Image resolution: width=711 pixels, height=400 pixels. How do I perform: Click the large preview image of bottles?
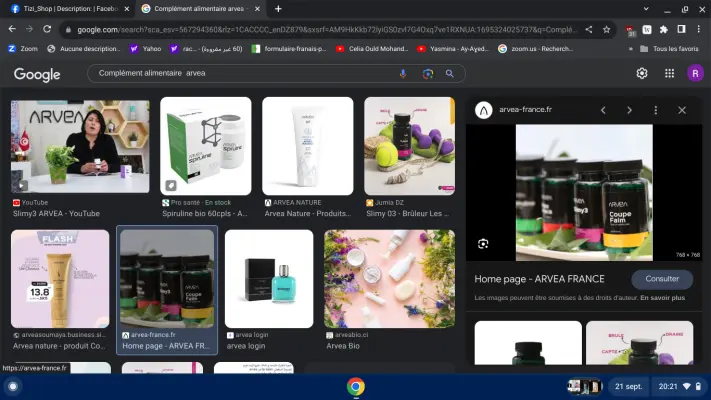pyautogui.click(x=584, y=193)
